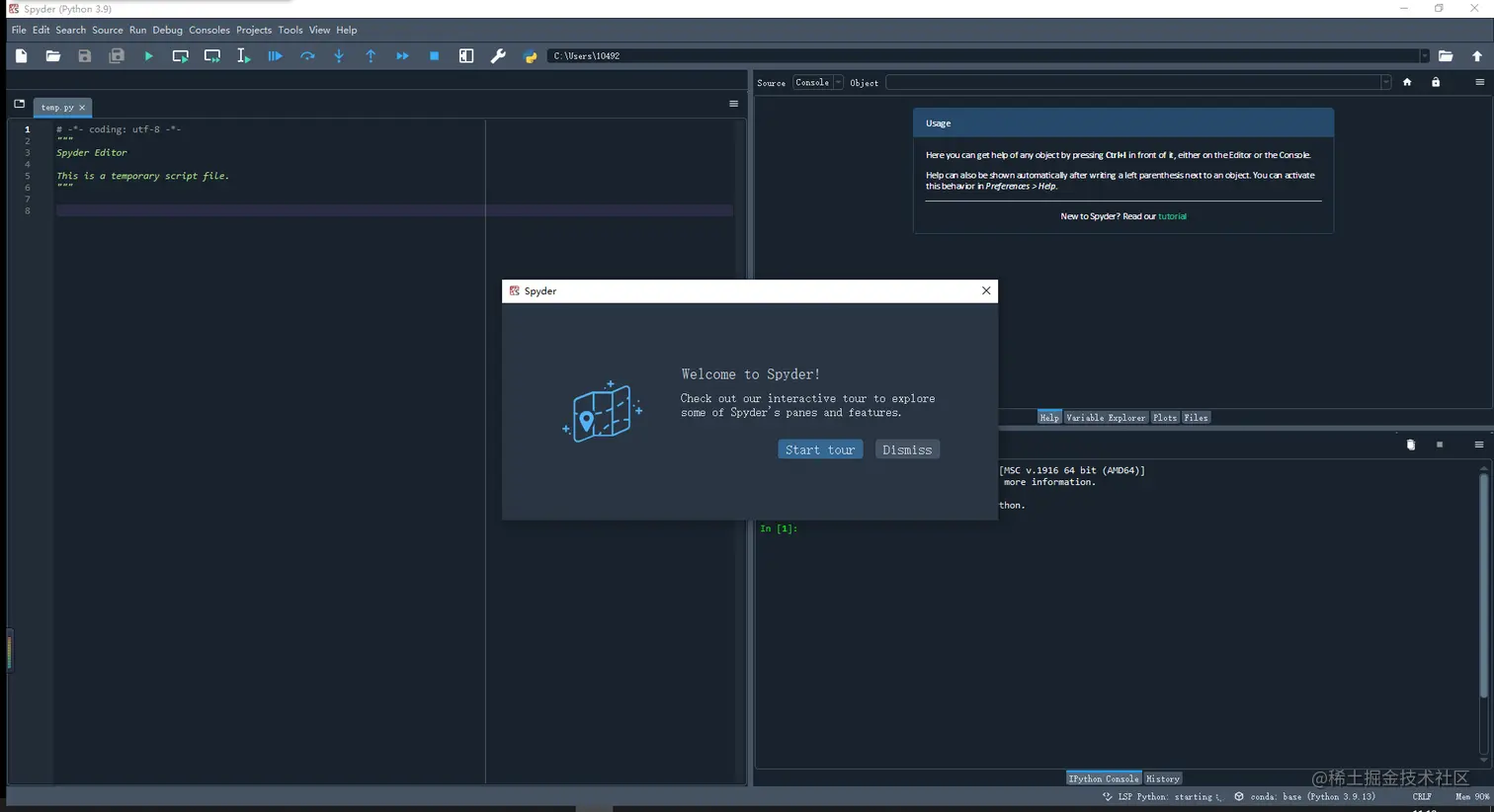Click Start tour in the welcome dialog
1494x812 pixels.
point(820,449)
